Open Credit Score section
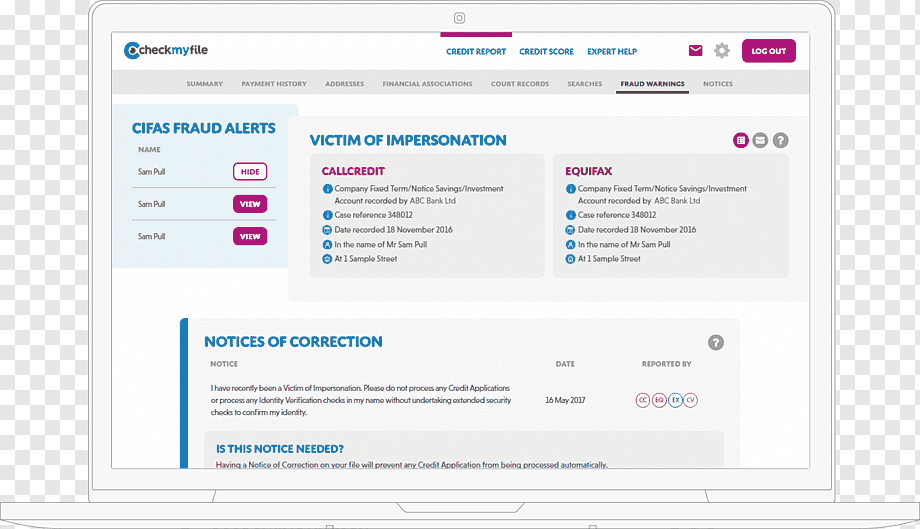Image resolution: width=920 pixels, height=529 pixels. [x=546, y=52]
